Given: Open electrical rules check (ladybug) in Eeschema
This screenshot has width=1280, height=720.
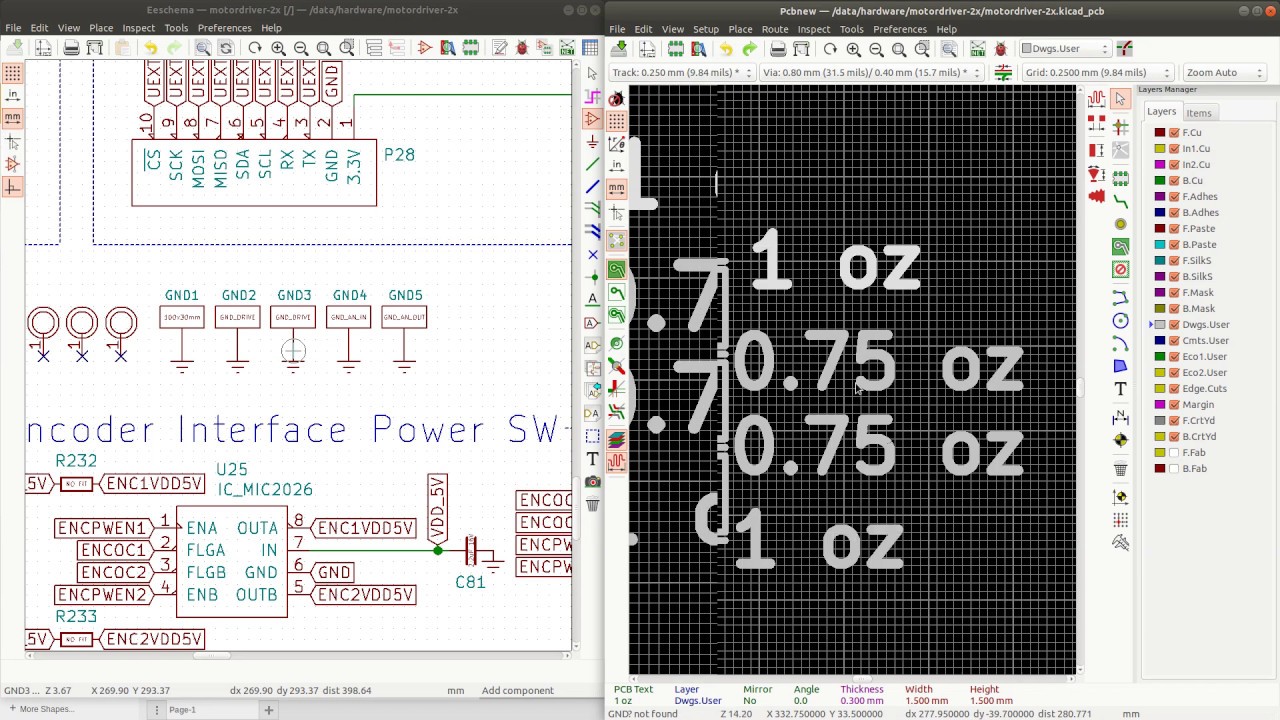Looking at the screenshot, I should (521, 47).
